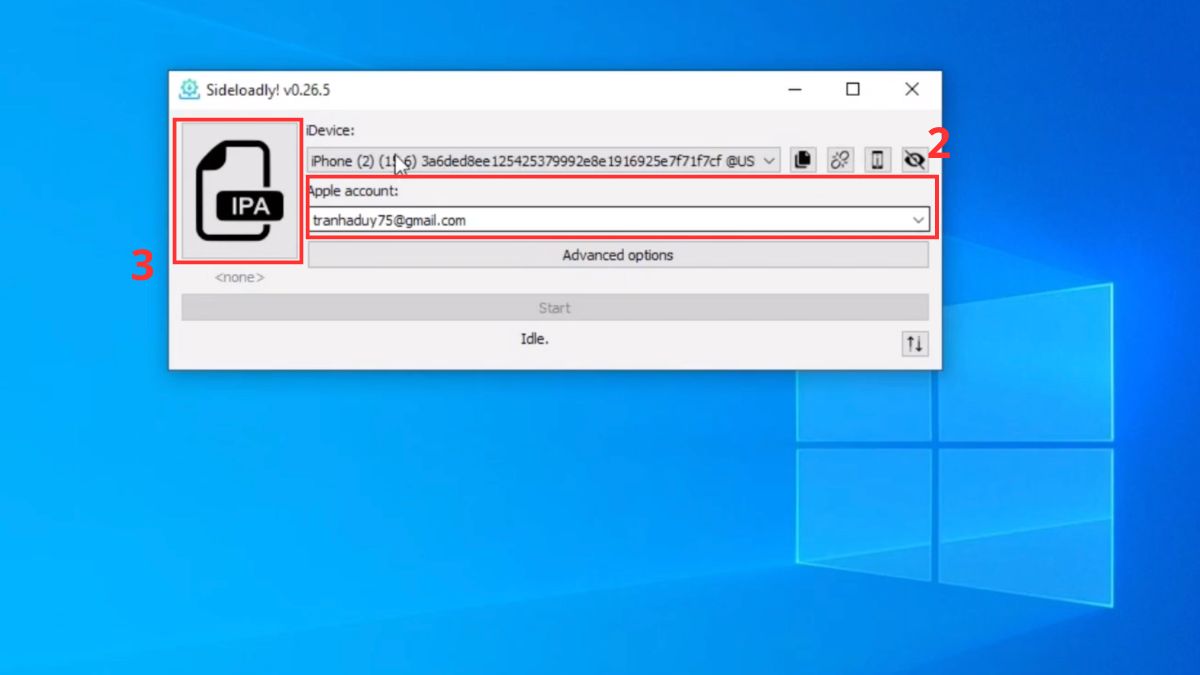Click the "Idle." status text
Screen dimensions: 1200x675
pos(534,339)
